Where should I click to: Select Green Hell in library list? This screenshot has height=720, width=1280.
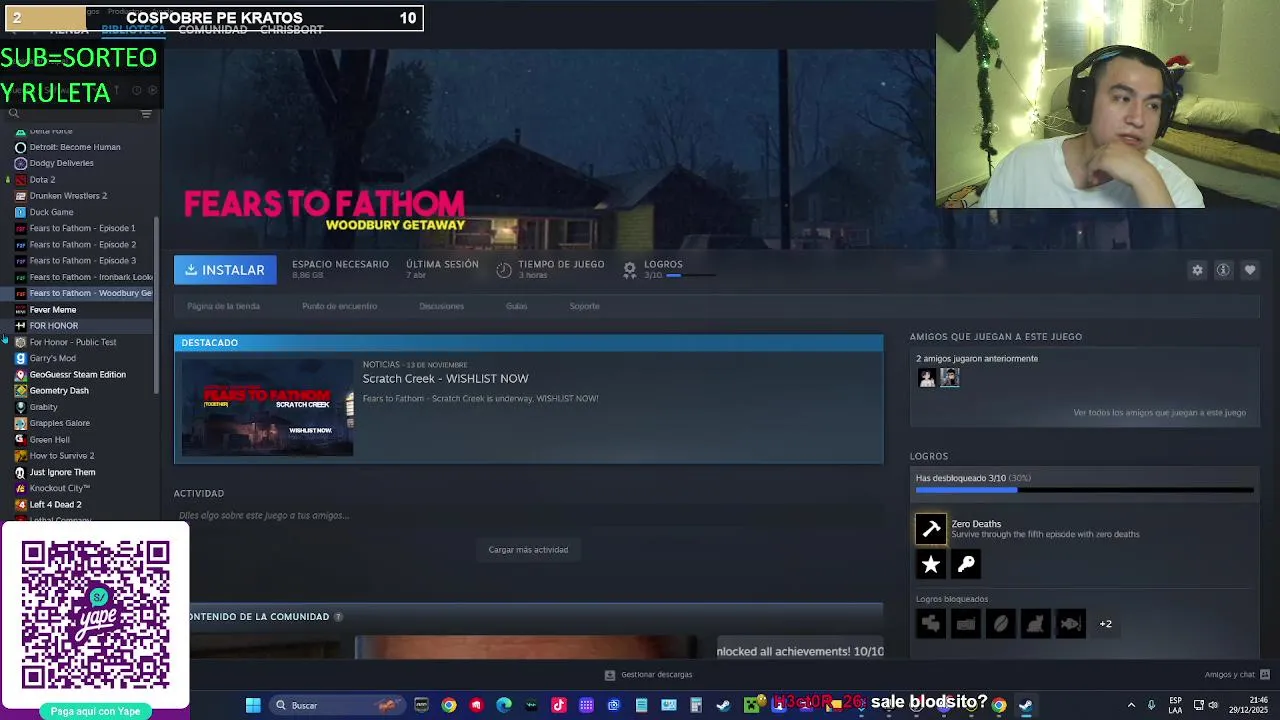click(50, 440)
